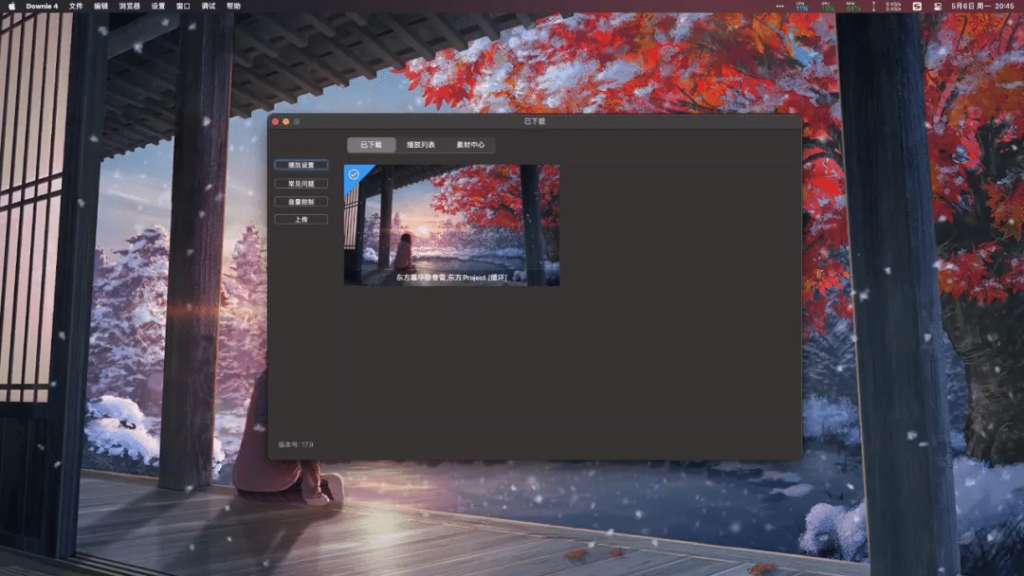Click the CPU usage indicator in the menu bar
1024x576 pixels.
click(827, 8)
